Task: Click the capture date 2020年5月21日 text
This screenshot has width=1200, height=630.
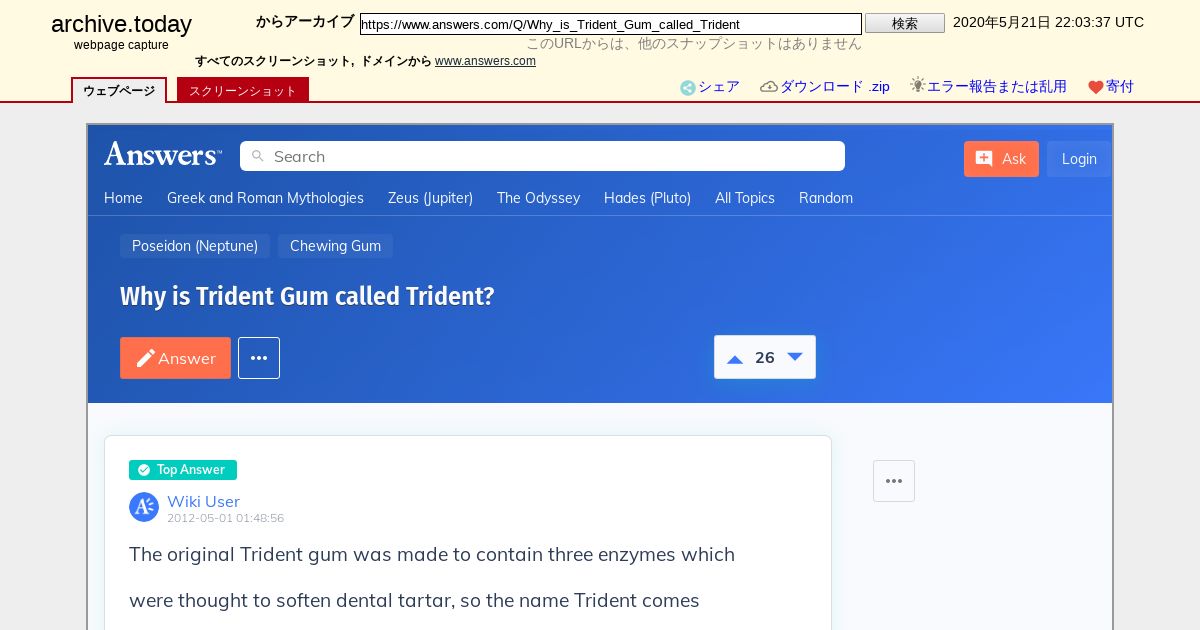Action: tap(1048, 22)
